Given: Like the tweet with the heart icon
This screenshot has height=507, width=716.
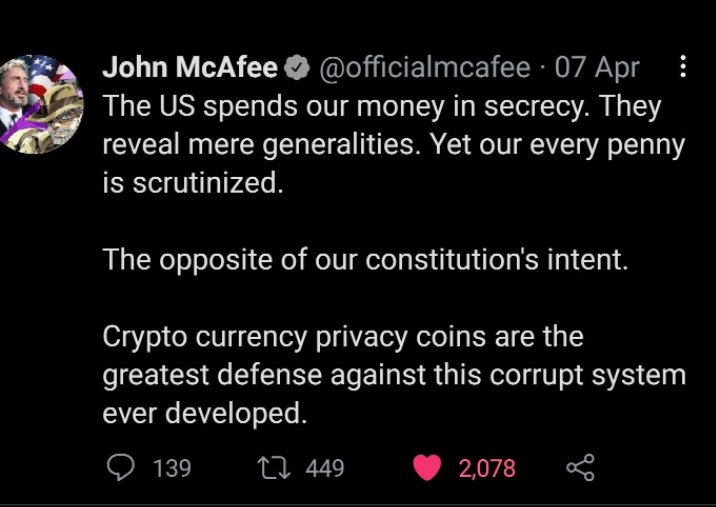Looking at the screenshot, I should click(x=428, y=467).
